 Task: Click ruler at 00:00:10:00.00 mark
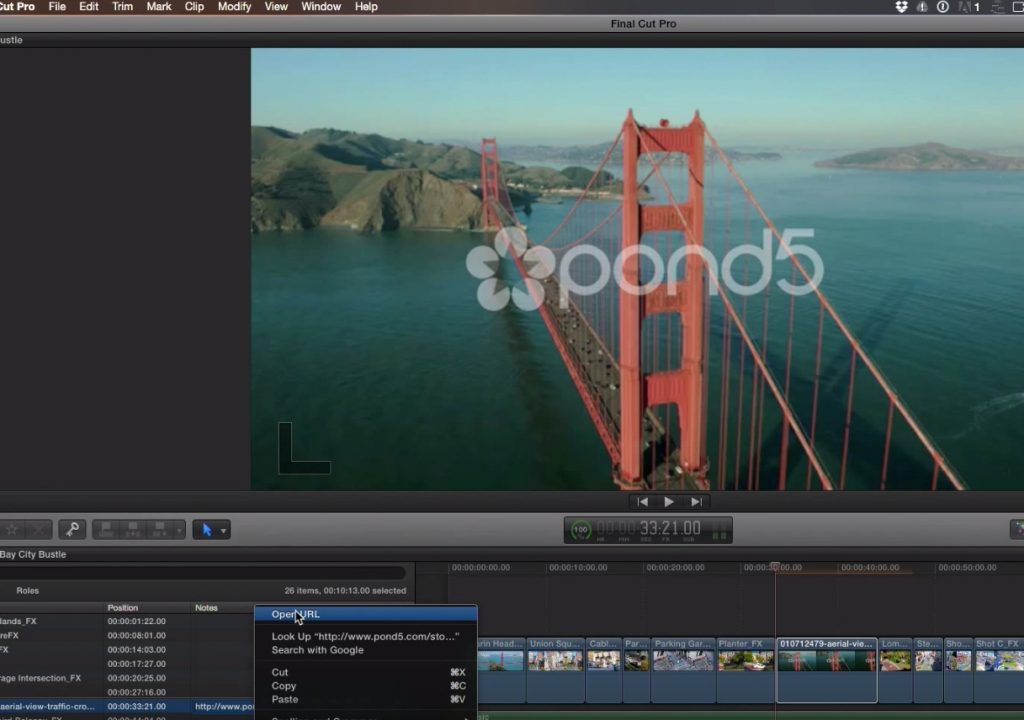coord(578,567)
